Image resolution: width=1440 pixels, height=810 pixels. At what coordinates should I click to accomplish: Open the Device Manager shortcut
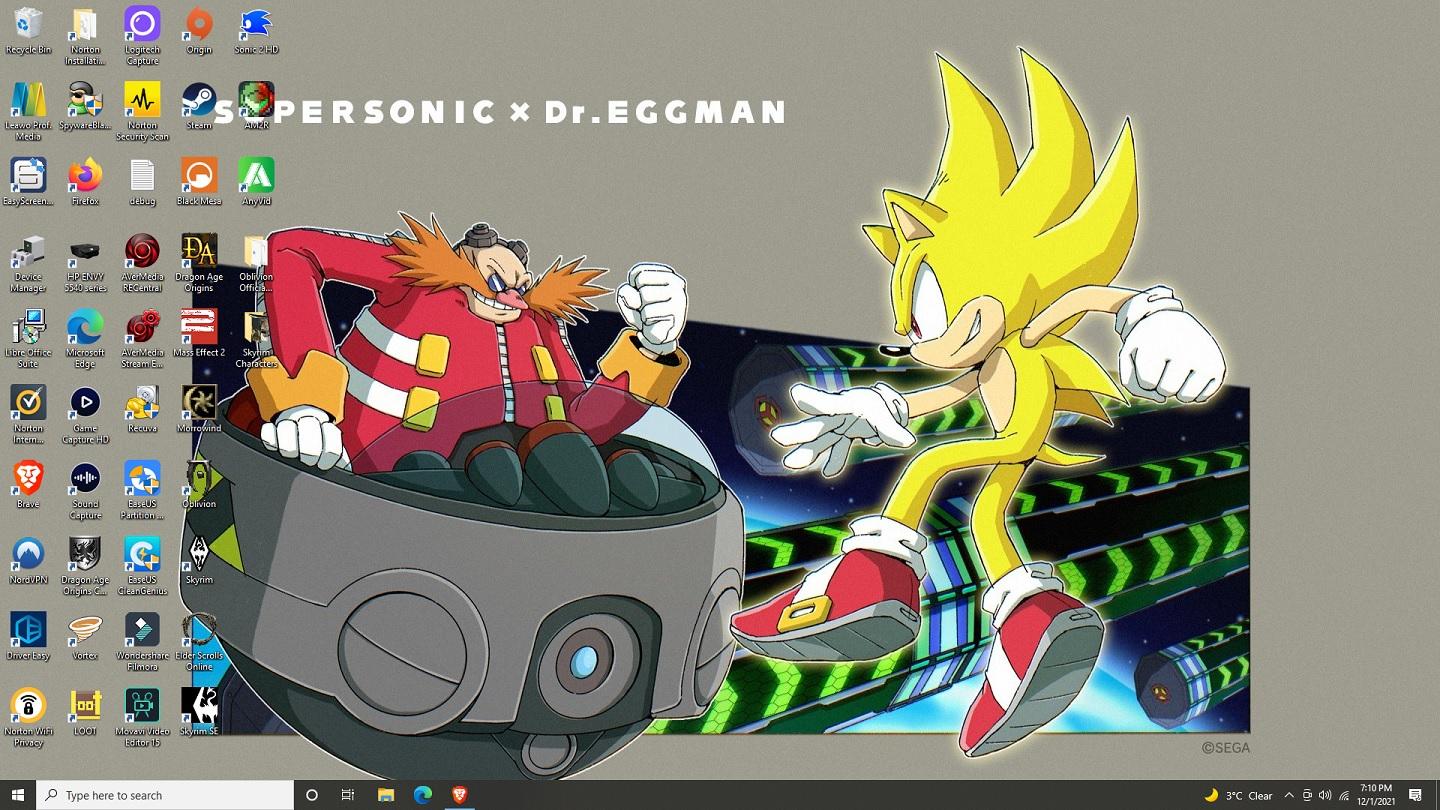coord(28,263)
